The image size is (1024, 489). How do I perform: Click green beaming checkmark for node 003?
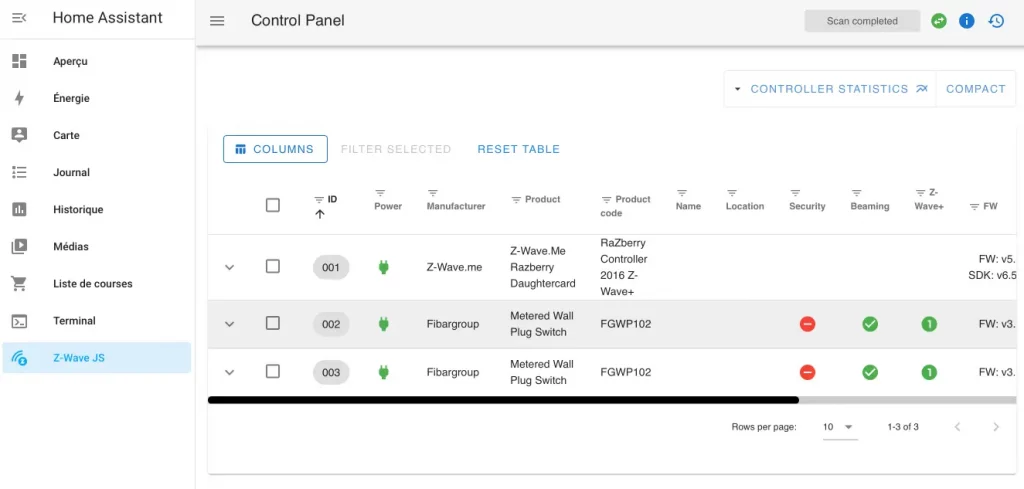point(870,372)
